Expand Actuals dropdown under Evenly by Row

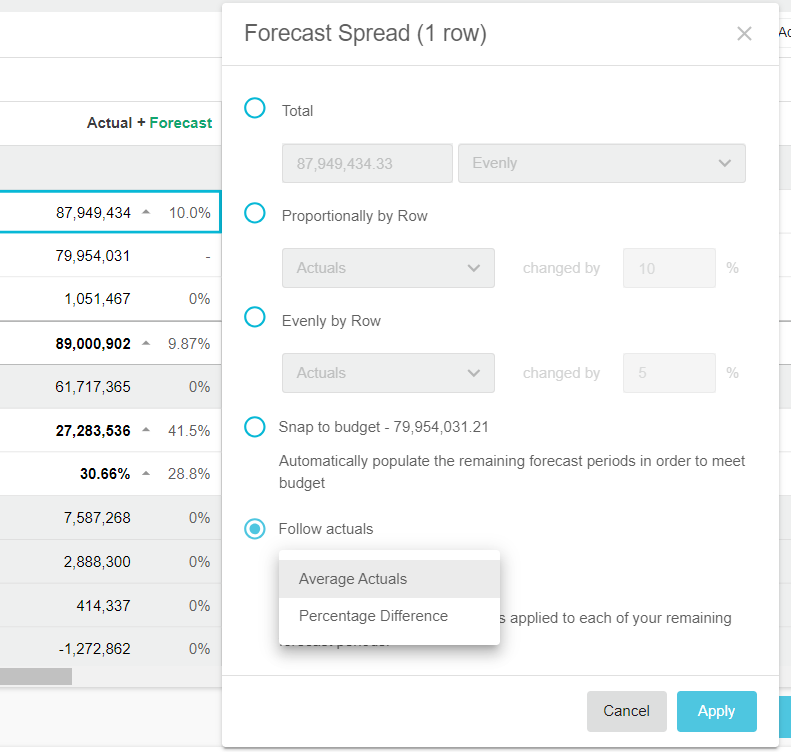[388, 373]
